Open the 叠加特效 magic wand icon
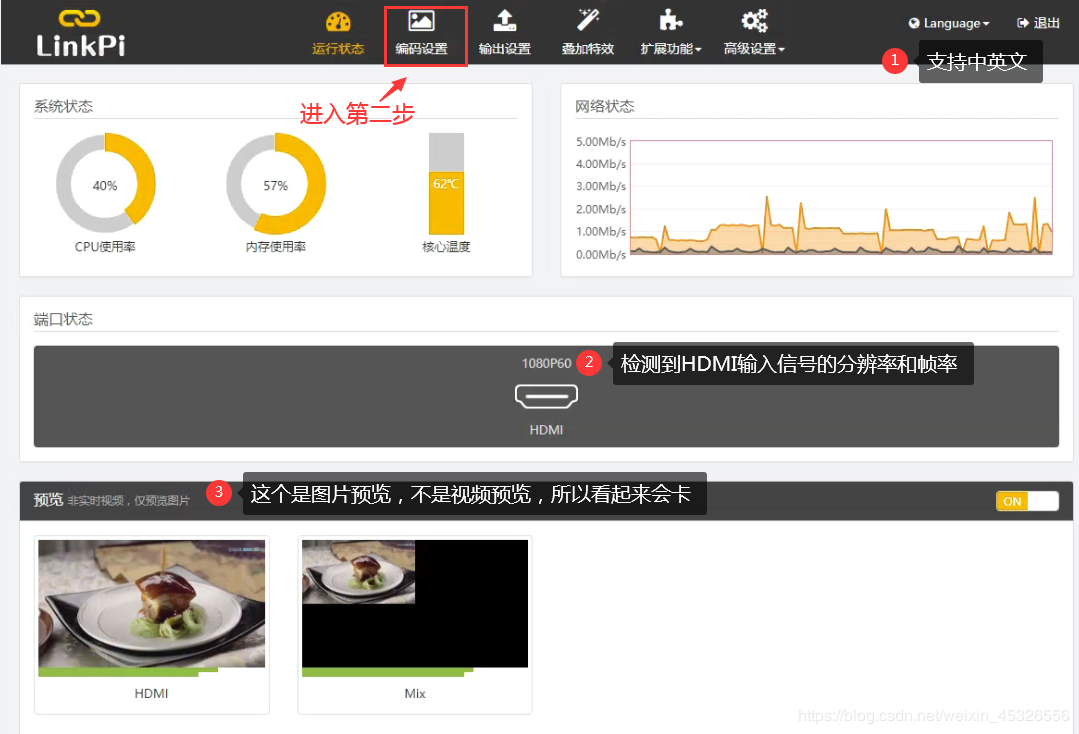This screenshot has height=734, width=1079. point(588,20)
